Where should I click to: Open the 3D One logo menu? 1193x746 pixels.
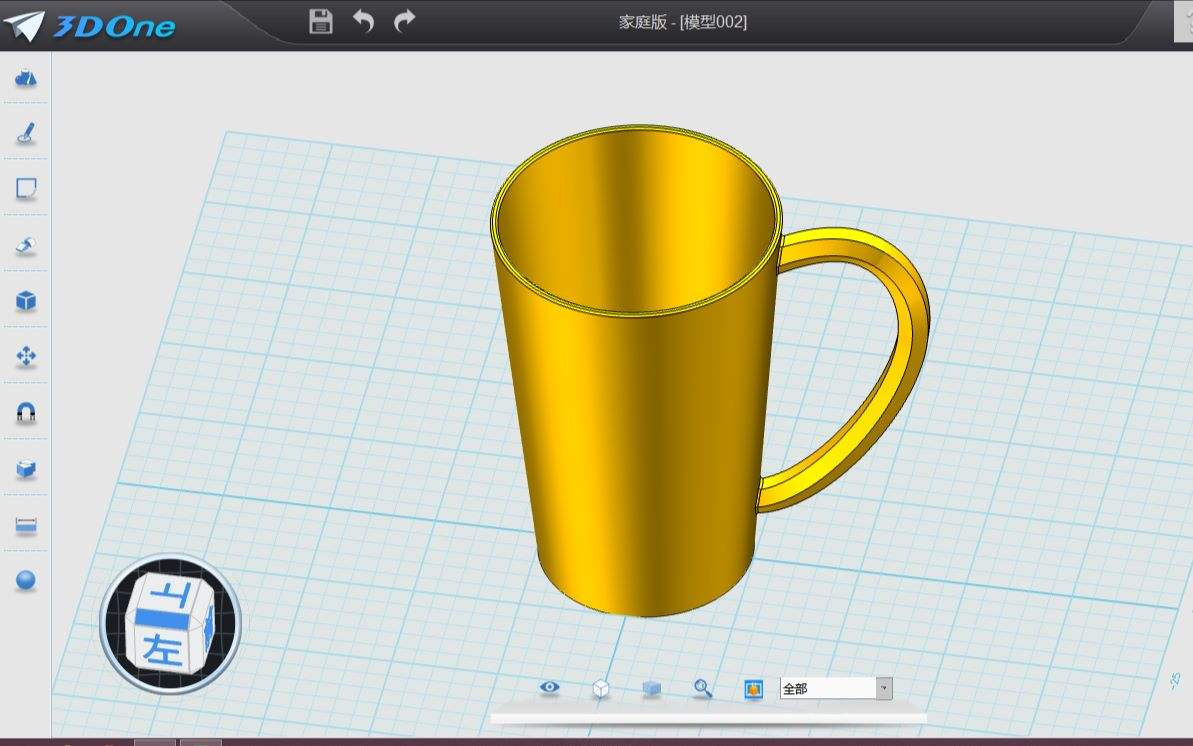[90, 25]
